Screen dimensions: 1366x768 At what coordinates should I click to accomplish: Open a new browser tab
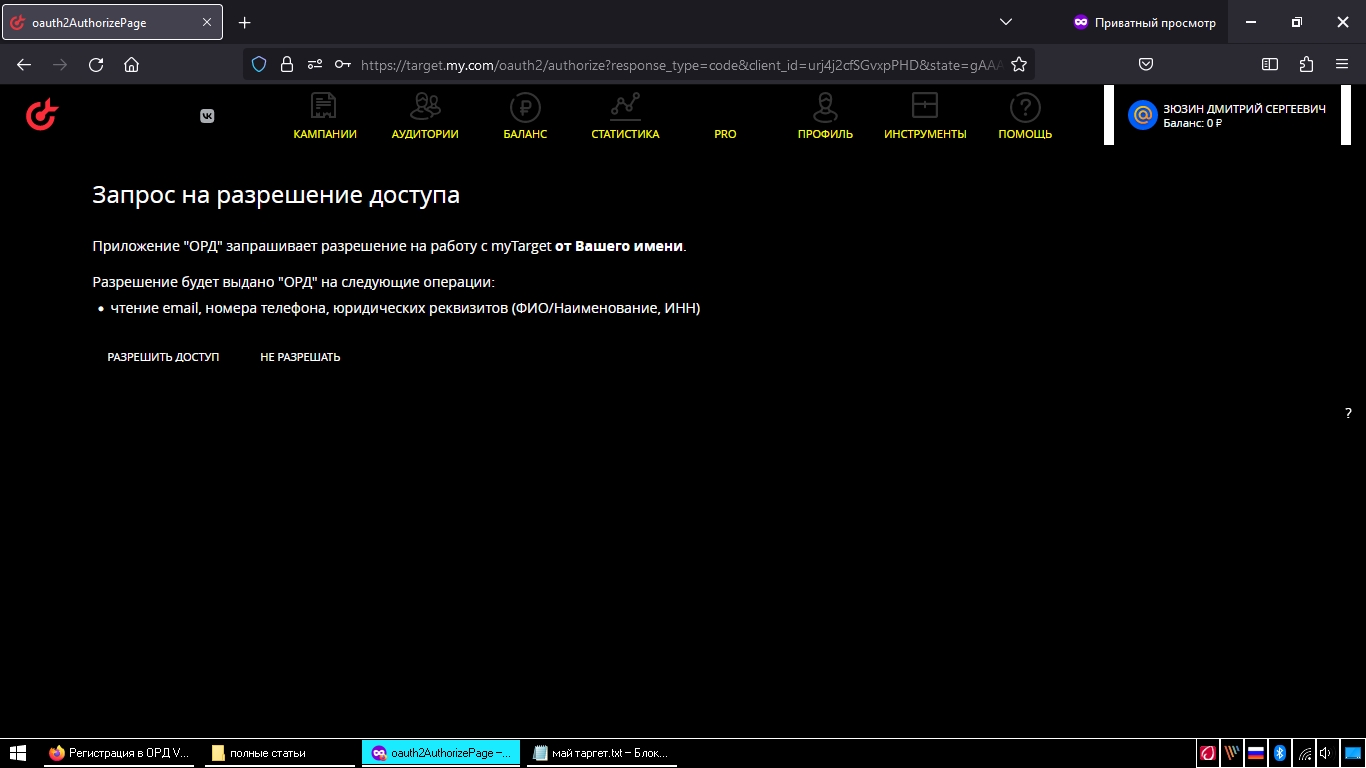(x=245, y=22)
